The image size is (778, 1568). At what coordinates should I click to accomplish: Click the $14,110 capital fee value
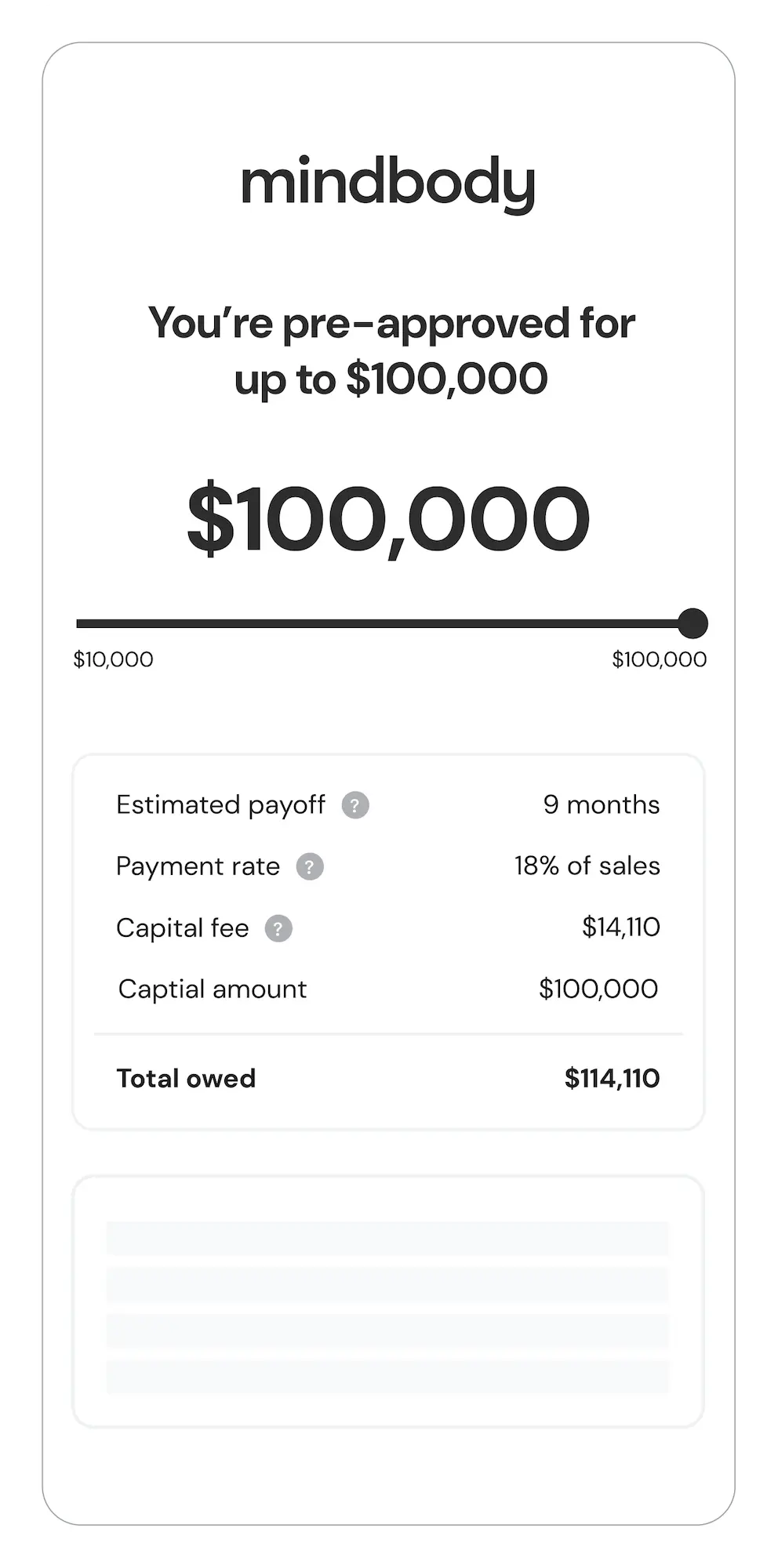point(620,927)
